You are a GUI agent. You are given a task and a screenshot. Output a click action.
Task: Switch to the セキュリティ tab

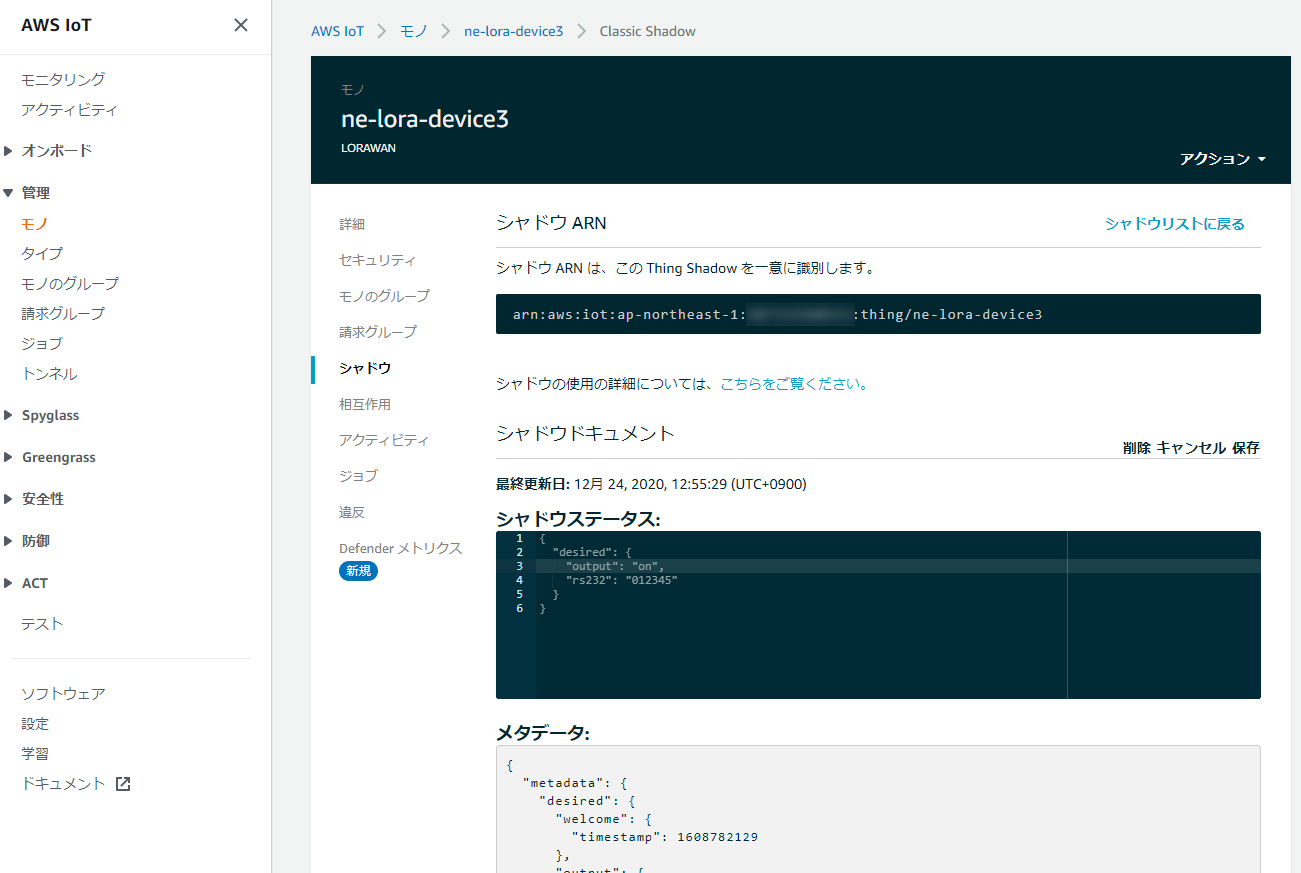[x=377, y=260]
